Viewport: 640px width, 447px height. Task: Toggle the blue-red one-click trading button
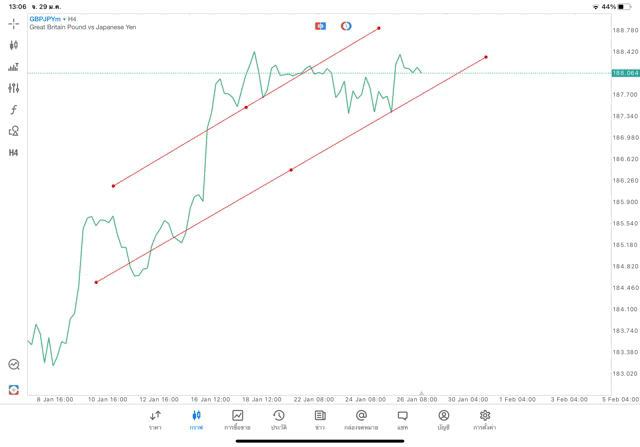[320, 26]
